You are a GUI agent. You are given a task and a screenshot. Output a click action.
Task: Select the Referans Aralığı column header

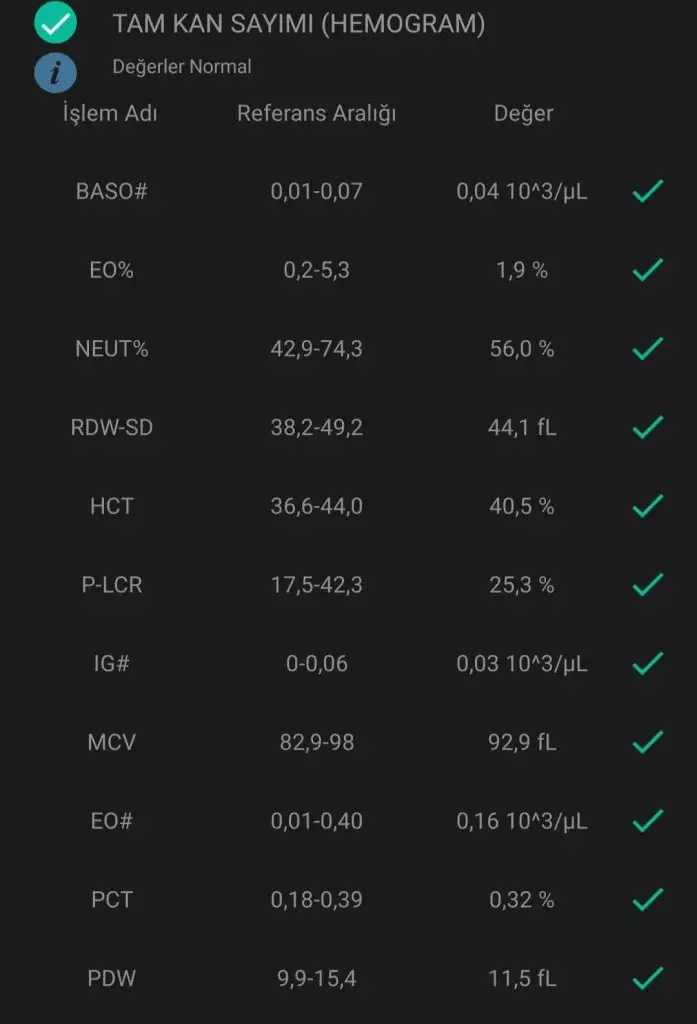tap(316, 113)
